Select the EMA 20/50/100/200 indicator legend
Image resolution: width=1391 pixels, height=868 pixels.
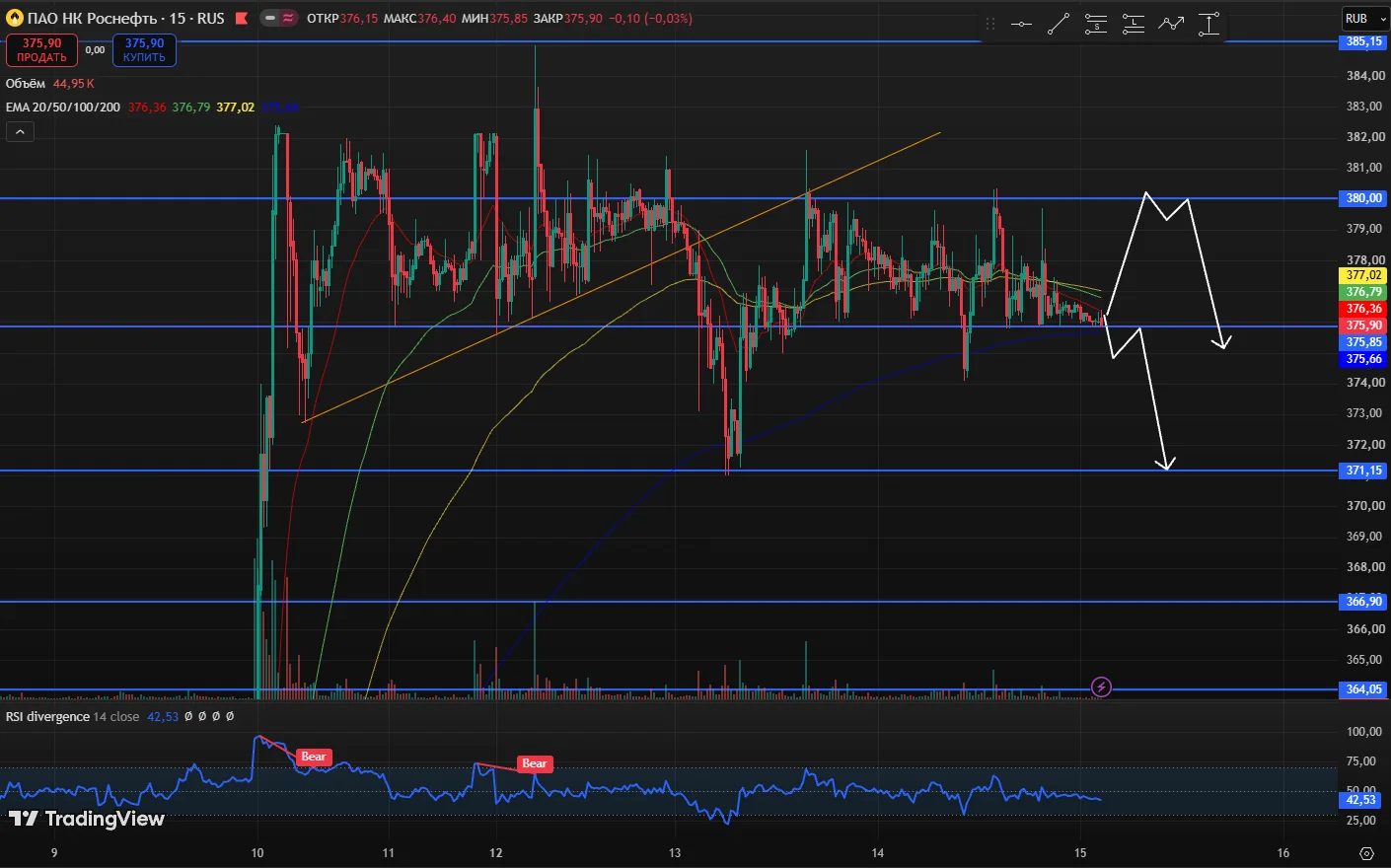click(63, 107)
